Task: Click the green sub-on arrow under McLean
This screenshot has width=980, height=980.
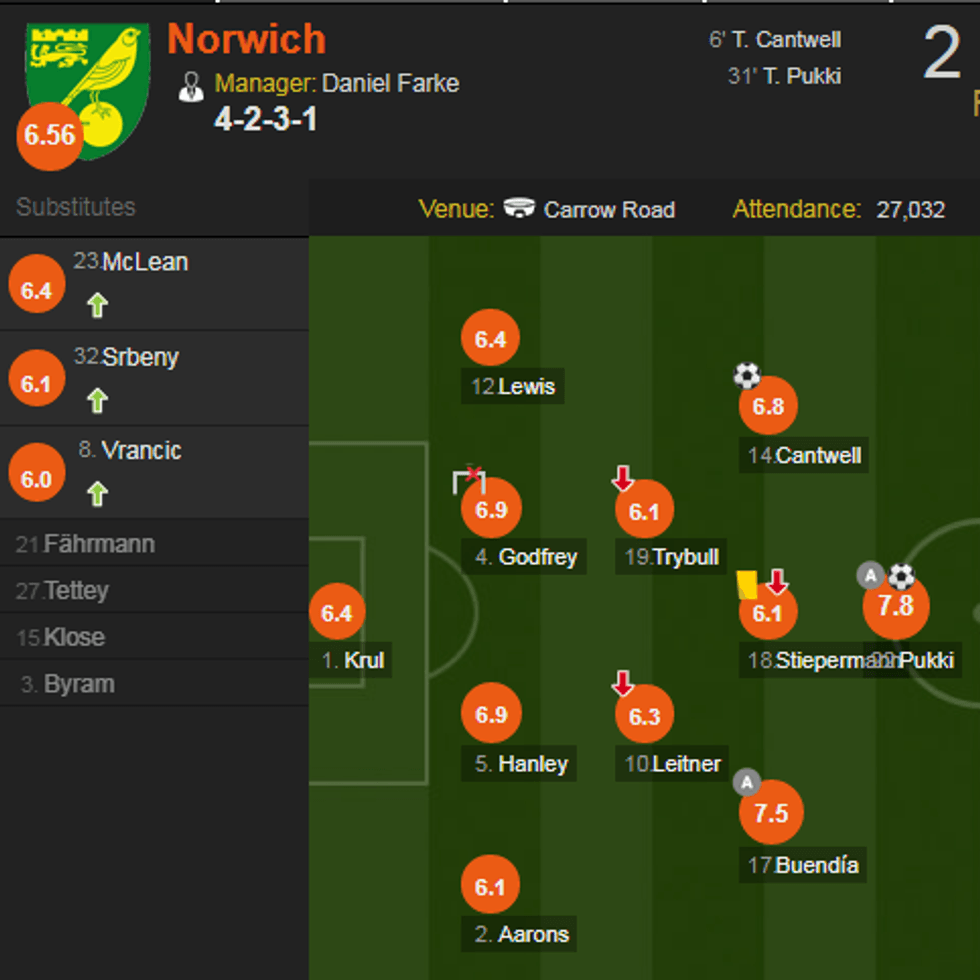Action: click(x=97, y=305)
